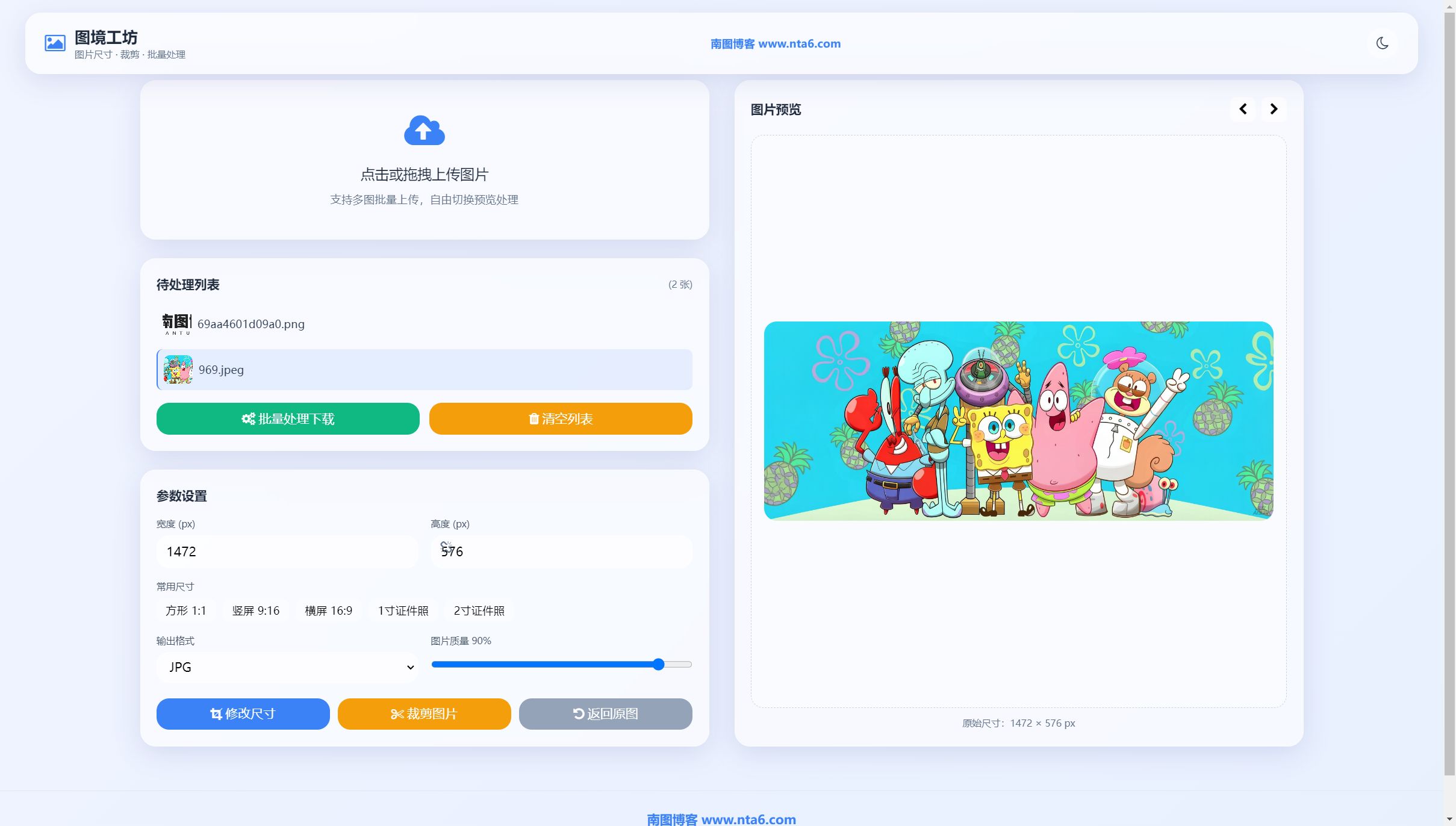The image size is (1456, 826).
Task: Show the previous image in the preview
Action: (1243, 109)
